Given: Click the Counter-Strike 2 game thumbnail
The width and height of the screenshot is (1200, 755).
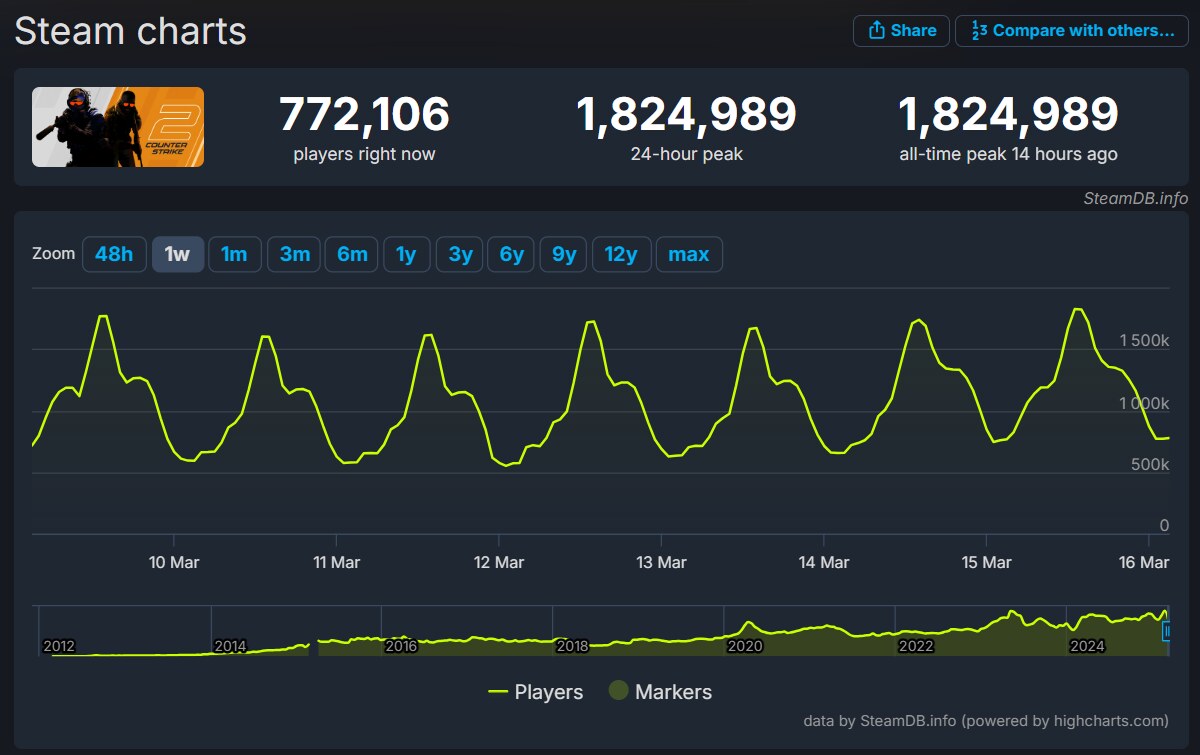Looking at the screenshot, I should (118, 127).
